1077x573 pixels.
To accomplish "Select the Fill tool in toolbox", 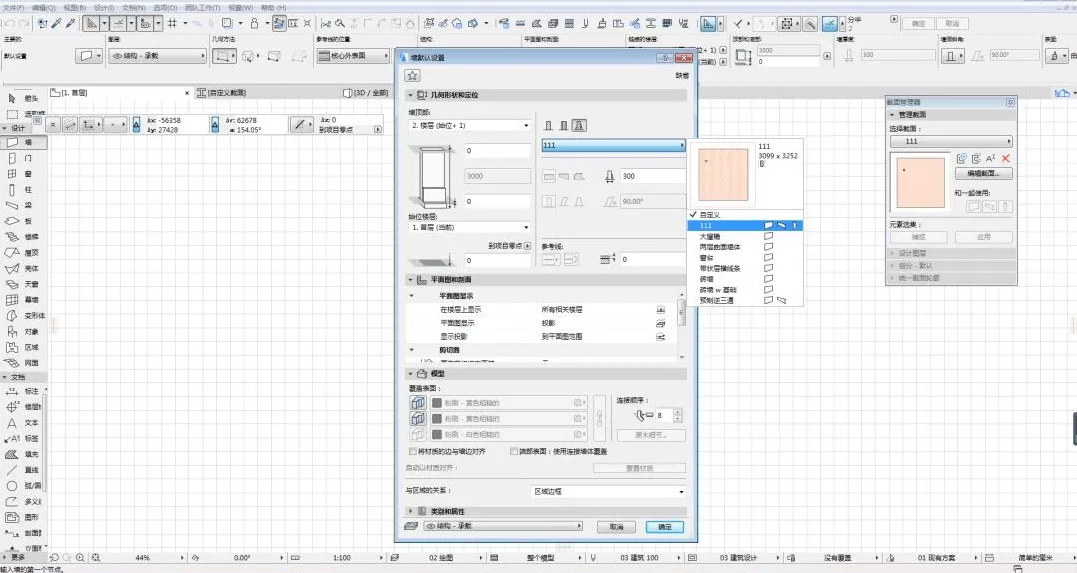I will pos(23,454).
